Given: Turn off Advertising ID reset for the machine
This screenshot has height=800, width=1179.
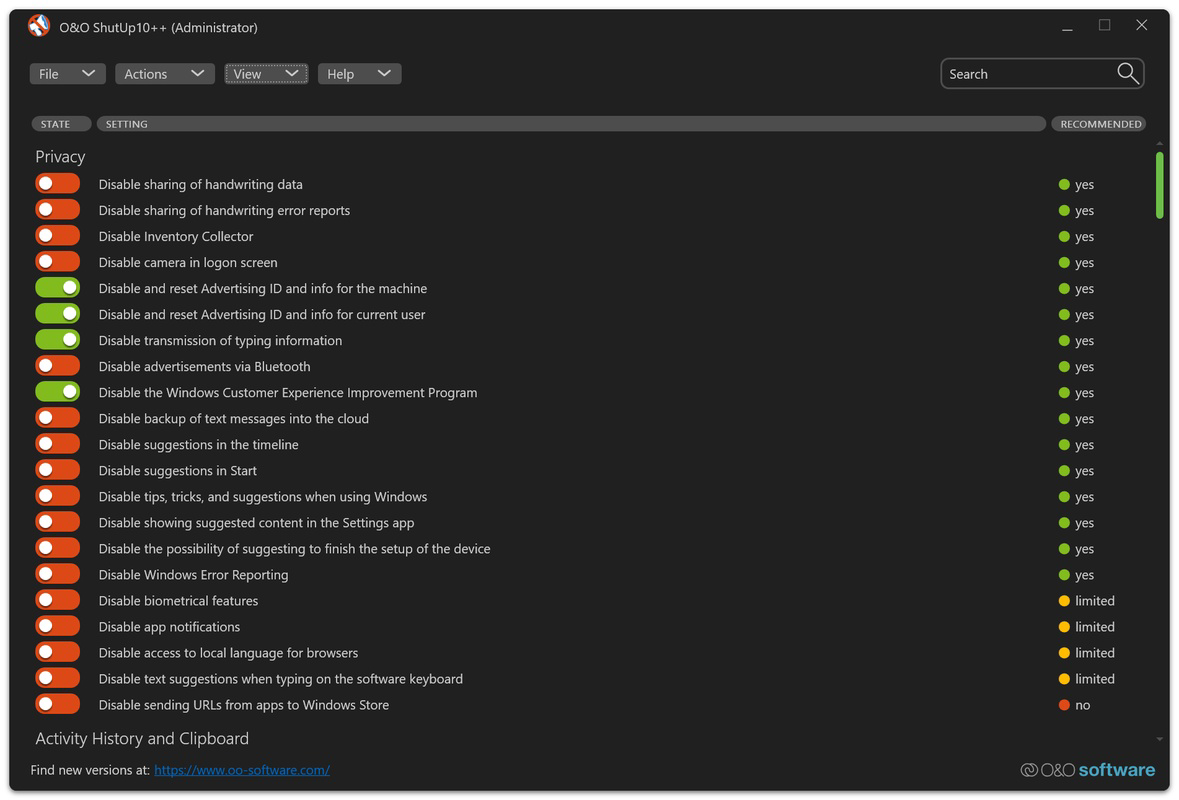Looking at the screenshot, I should [x=57, y=288].
